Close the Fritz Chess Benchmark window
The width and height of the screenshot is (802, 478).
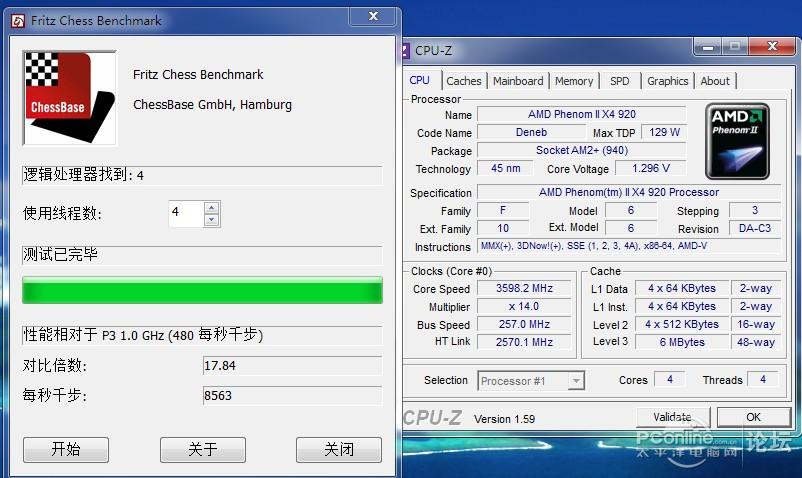(x=373, y=16)
